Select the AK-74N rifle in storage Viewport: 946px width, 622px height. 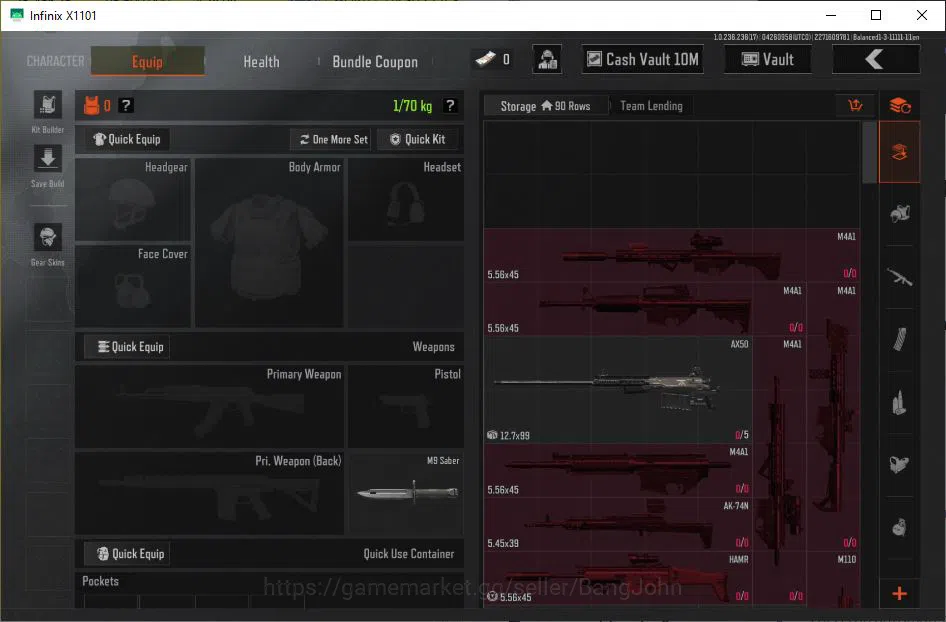pos(618,524)
